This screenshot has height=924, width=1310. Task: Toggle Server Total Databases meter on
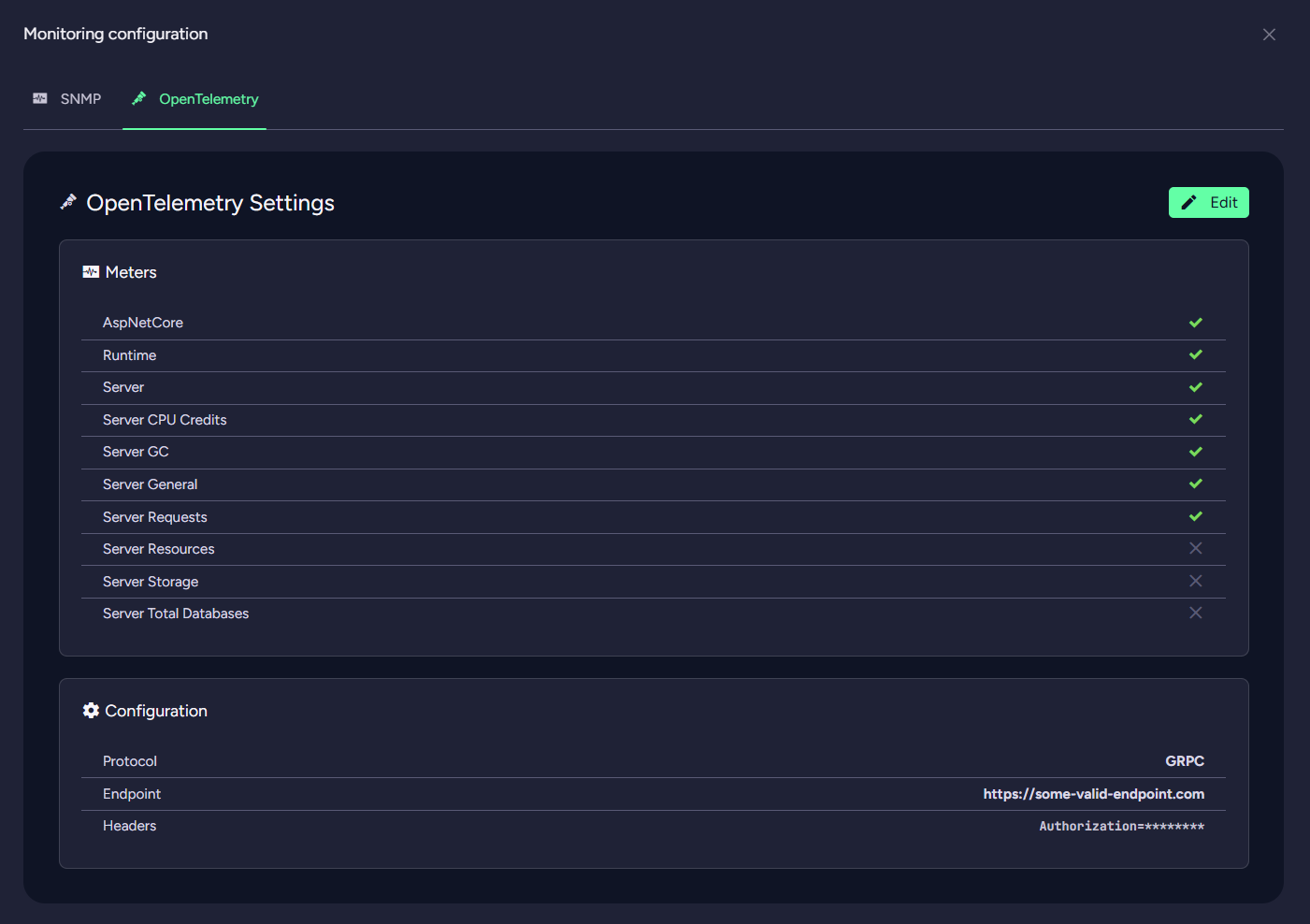point(1195,613)
